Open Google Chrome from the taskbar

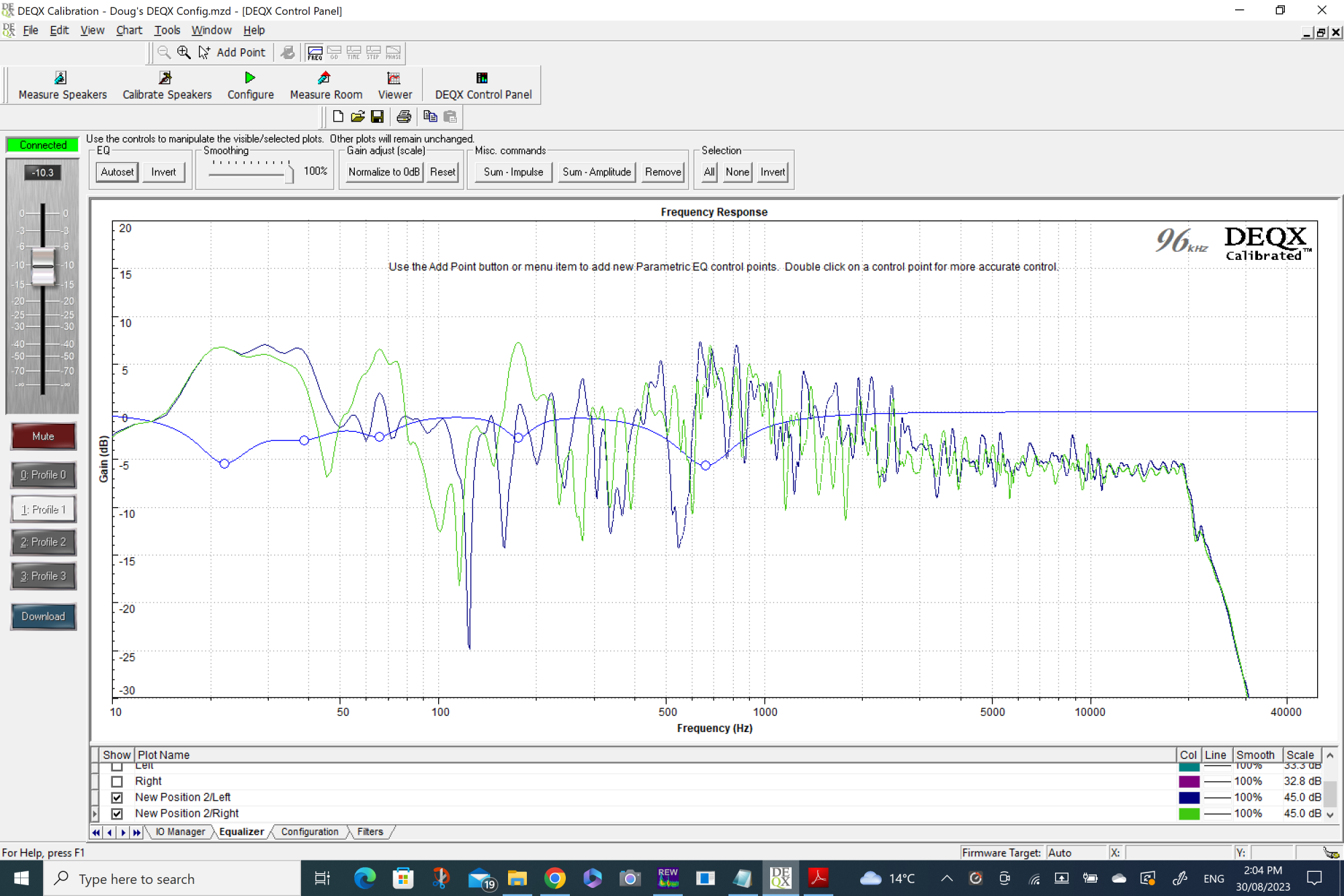point(555,878)
